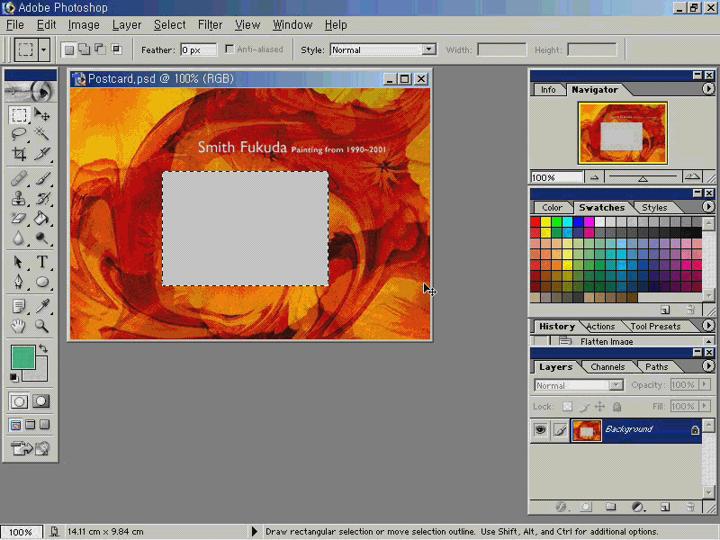Pick the red swatch in Swatches
The image size is (720, 540).
pyautogui.click(x=535, y=222)
